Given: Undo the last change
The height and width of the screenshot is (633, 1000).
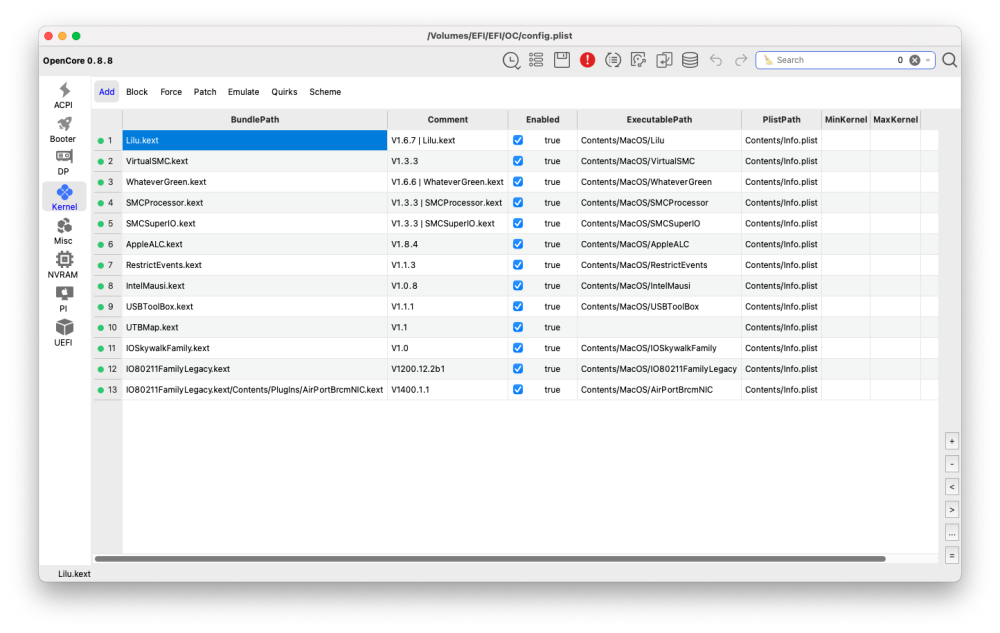Looking at the screenshot, I should (x=716, y=60).
